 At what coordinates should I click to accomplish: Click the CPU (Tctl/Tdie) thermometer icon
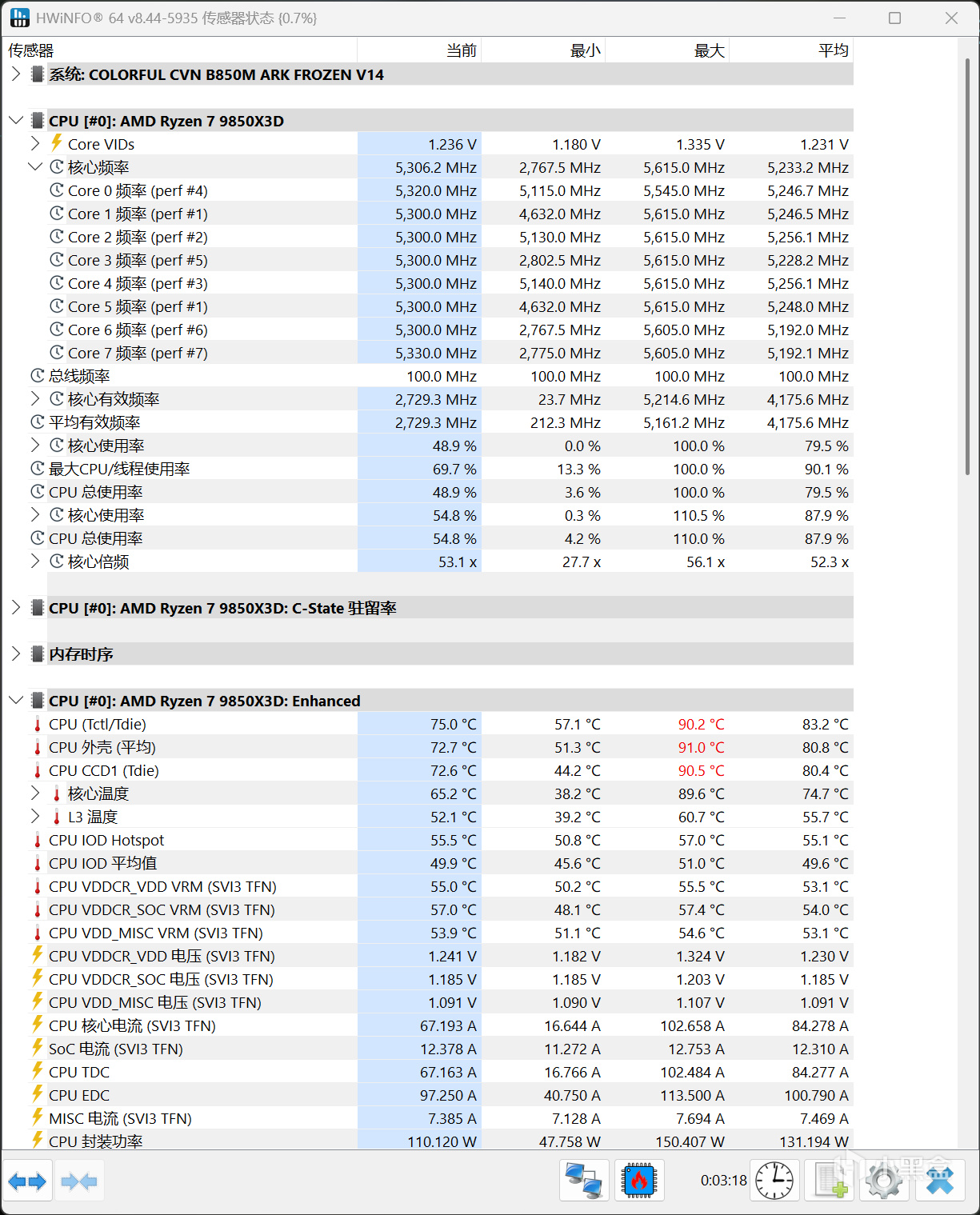(x=38, y=724)
